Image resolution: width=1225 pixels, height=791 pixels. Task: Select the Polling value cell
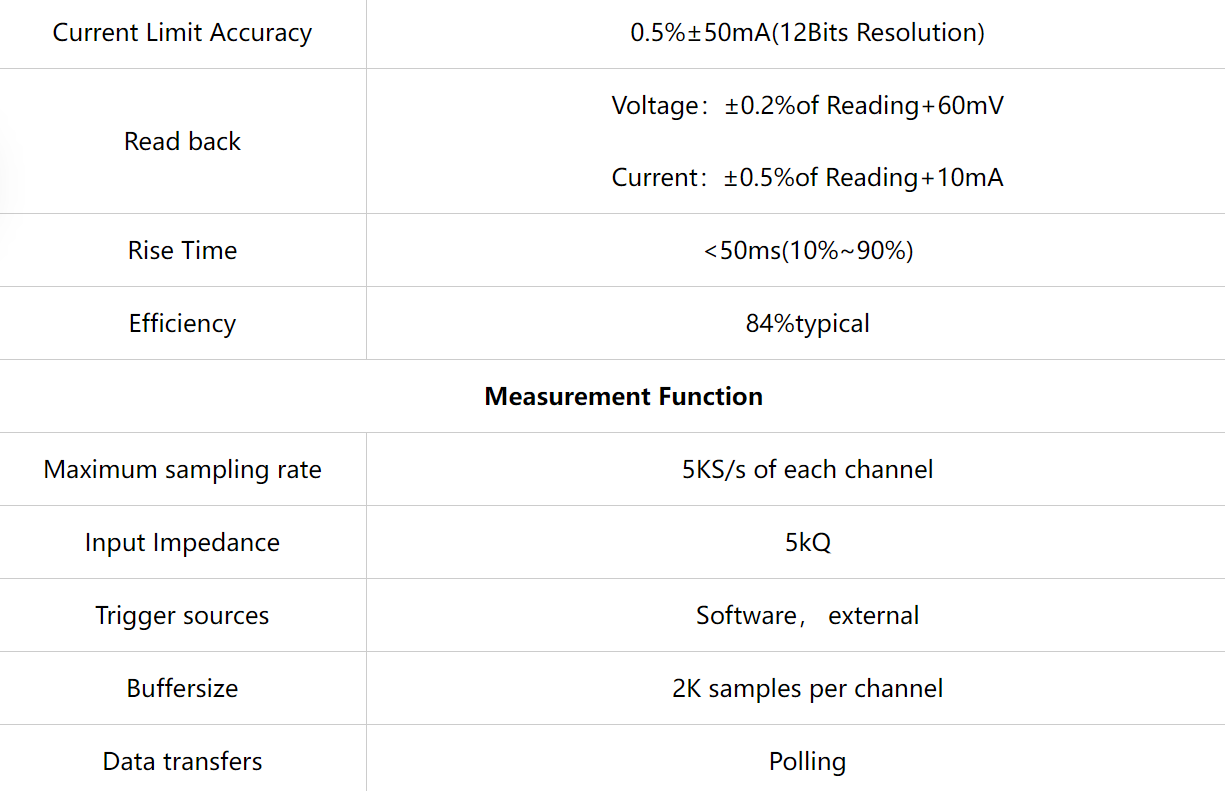pos(807,761)
